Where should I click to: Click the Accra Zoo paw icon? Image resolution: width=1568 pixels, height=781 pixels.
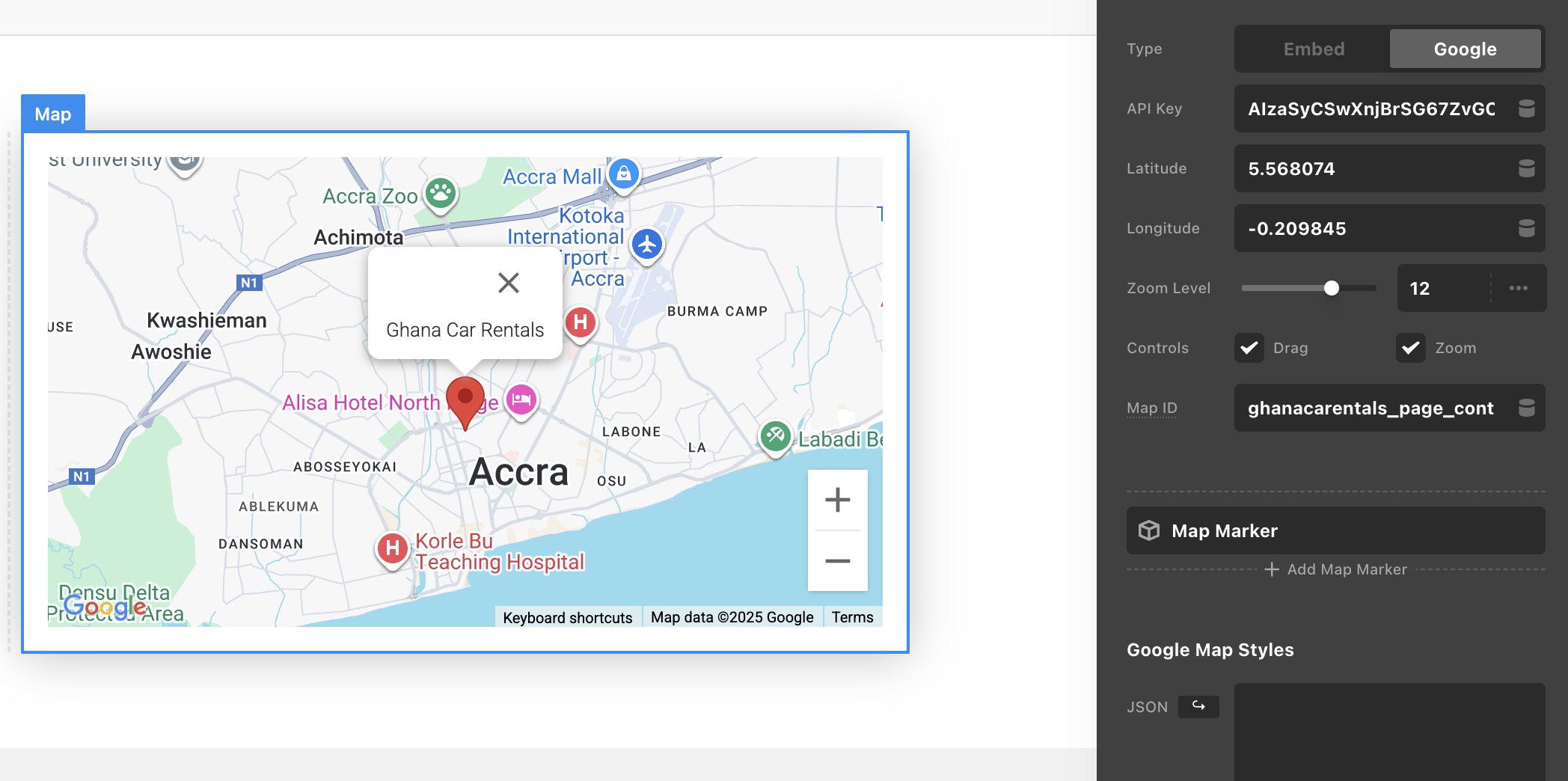point(441,194)
